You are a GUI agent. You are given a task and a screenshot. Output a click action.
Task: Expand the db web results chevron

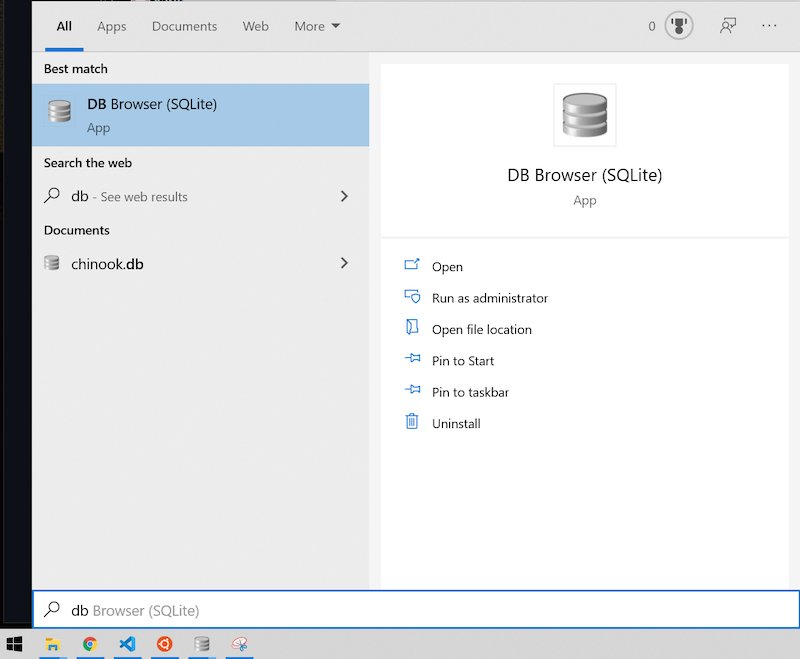[344, 196]
